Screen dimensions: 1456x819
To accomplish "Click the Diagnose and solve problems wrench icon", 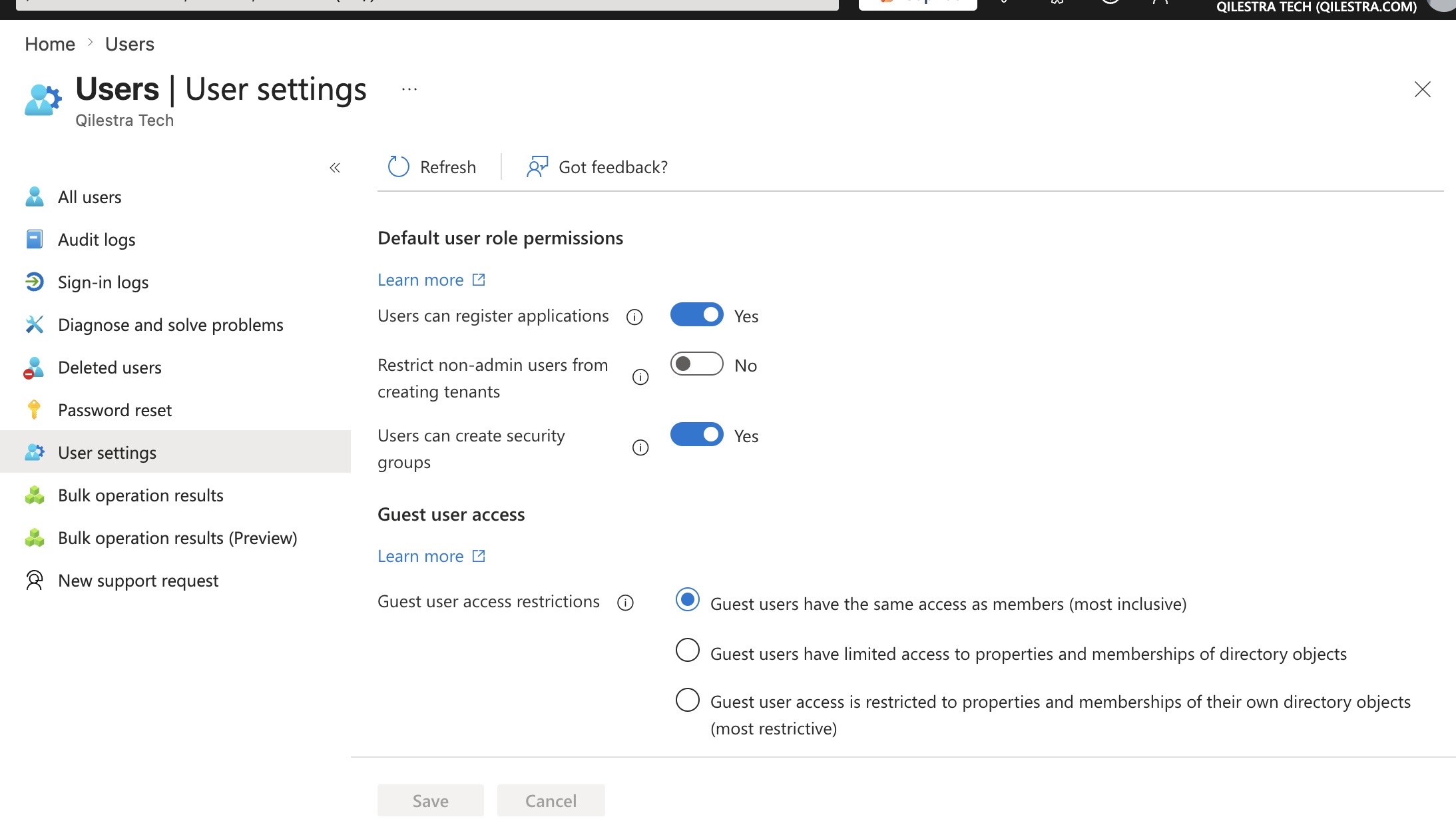I will (34, 324).
